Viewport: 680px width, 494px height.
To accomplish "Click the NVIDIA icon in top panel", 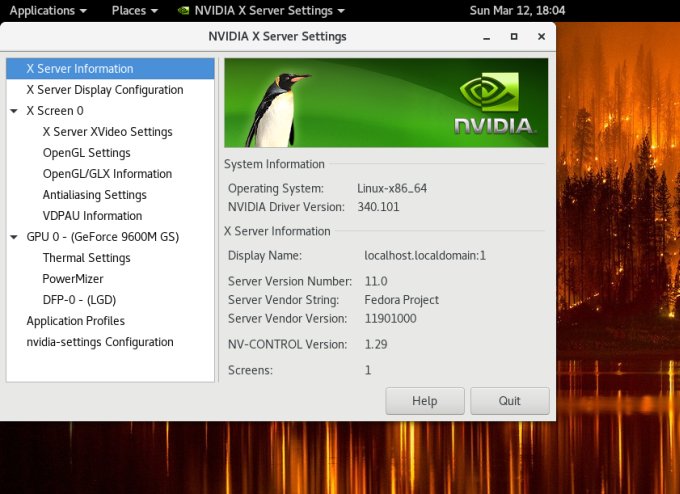I will tap(183, 11).
